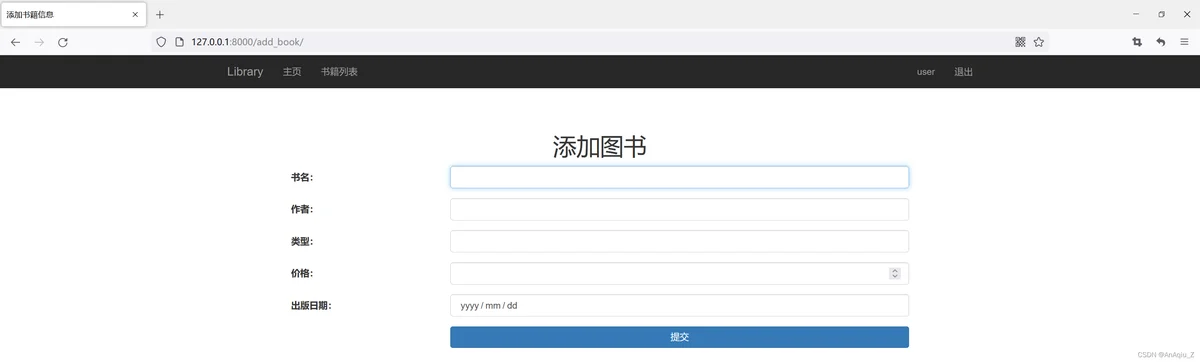This screenshot has height=362, width=1200.
Task: Click the 价格 field spinner arrows
Action: tap(895, 273)
